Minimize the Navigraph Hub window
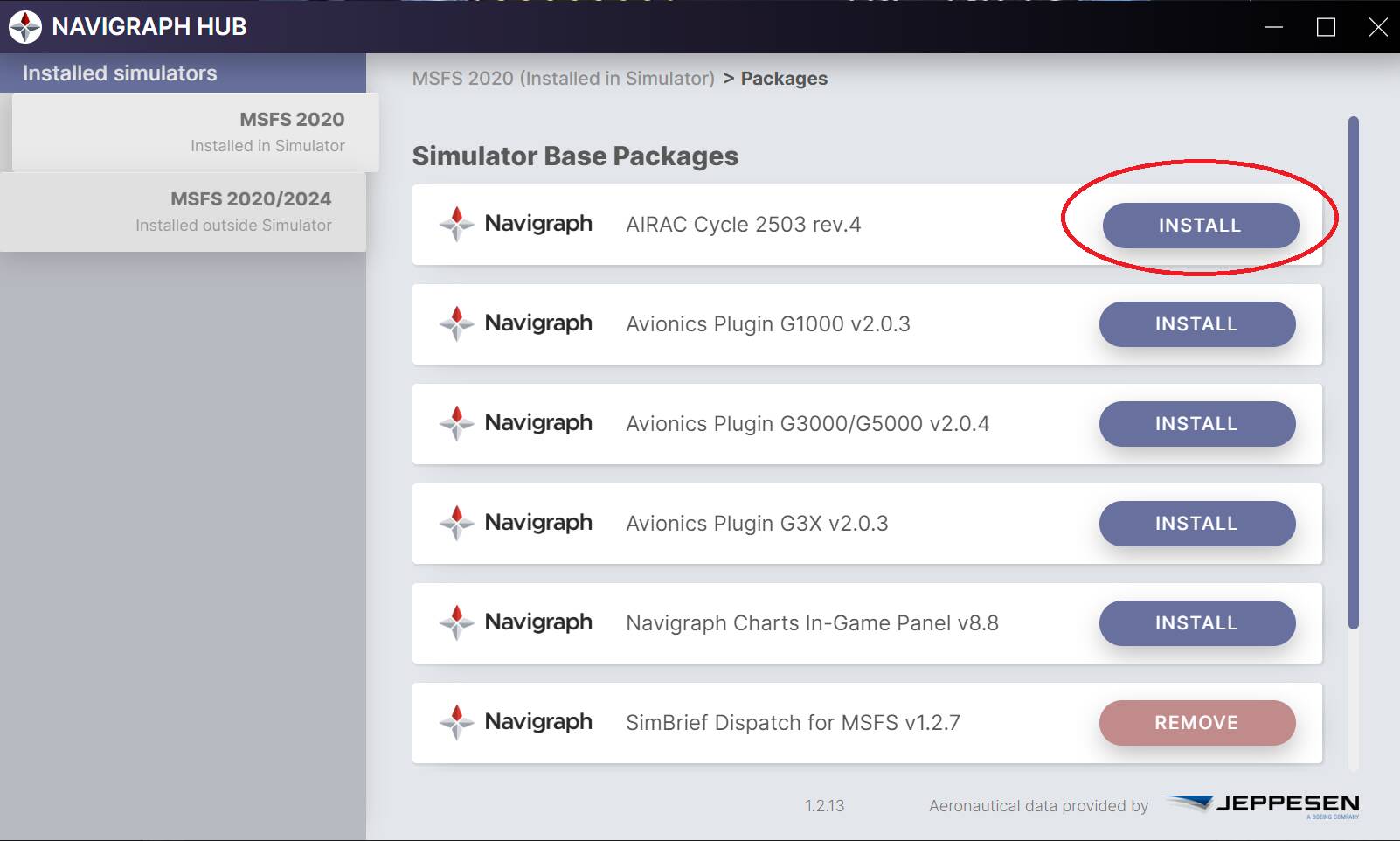The image size is (1400, 841). tap(1273, 27)
